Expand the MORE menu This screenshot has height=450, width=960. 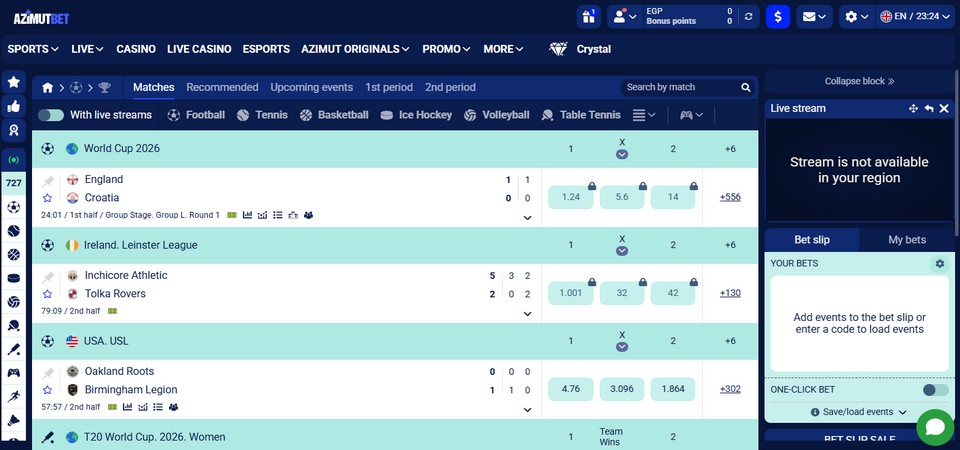(503, 49)
